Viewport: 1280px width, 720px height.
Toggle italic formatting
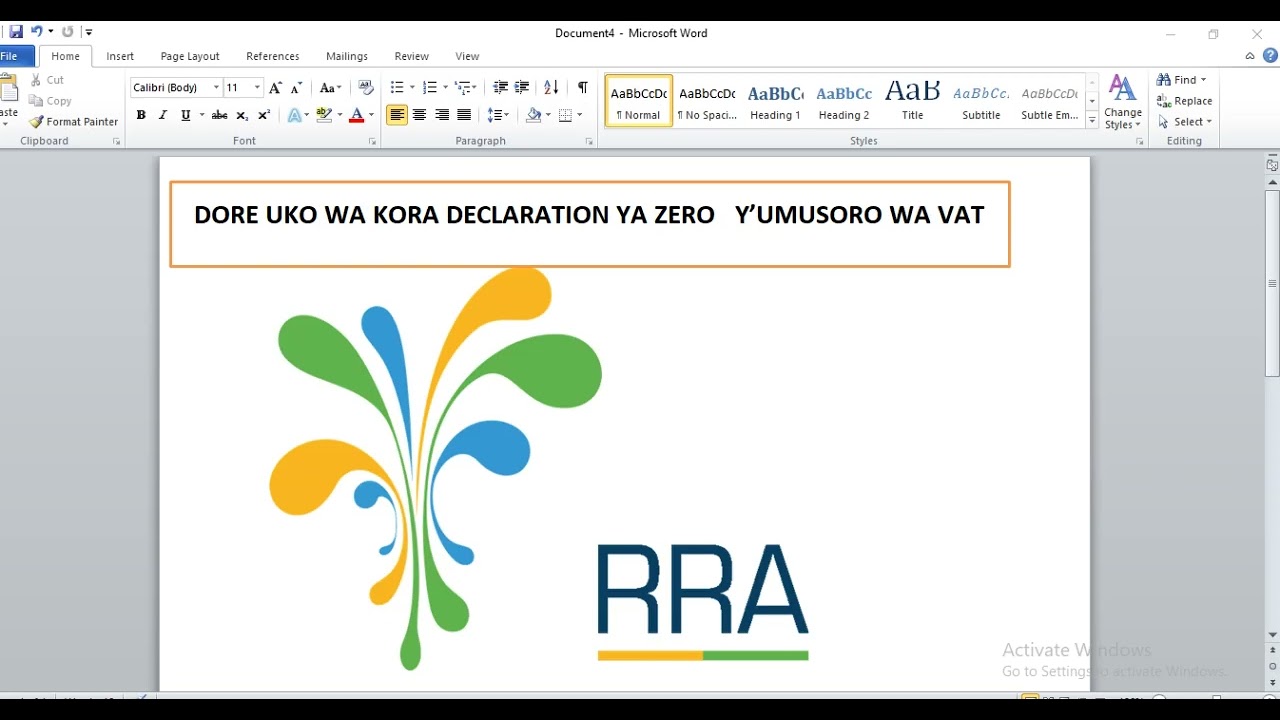point(163,116)
